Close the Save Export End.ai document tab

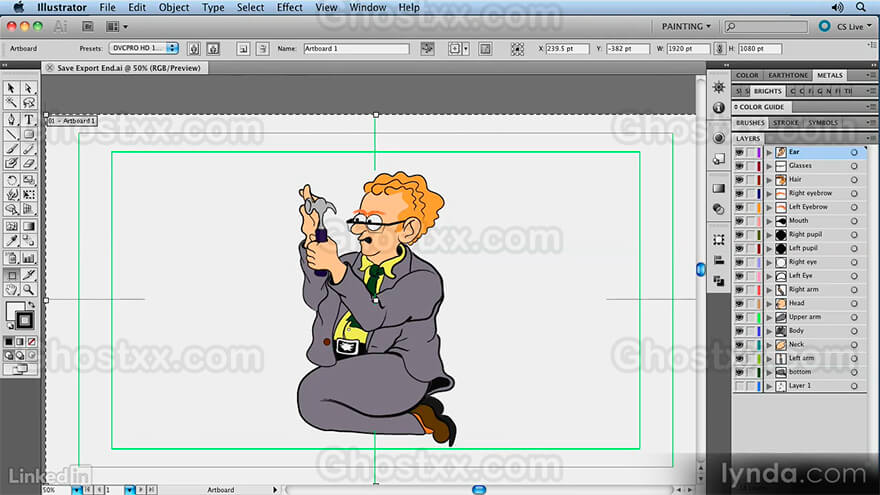click(x=50, y=68)
